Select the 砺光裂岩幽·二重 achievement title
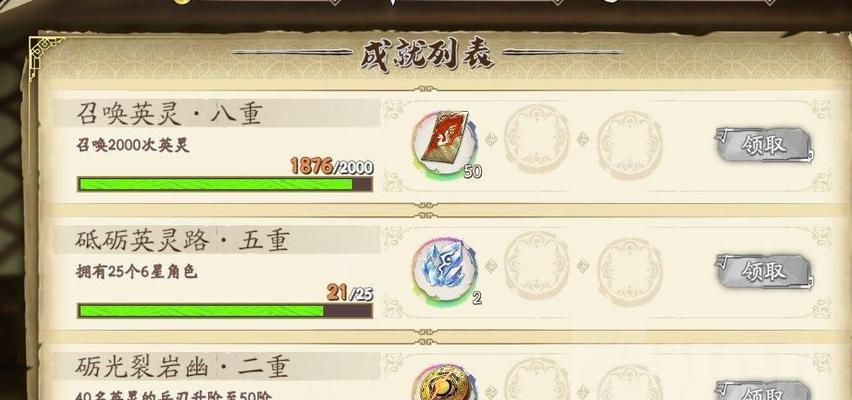The image size is (852, 400). click(x=182, y=367)
